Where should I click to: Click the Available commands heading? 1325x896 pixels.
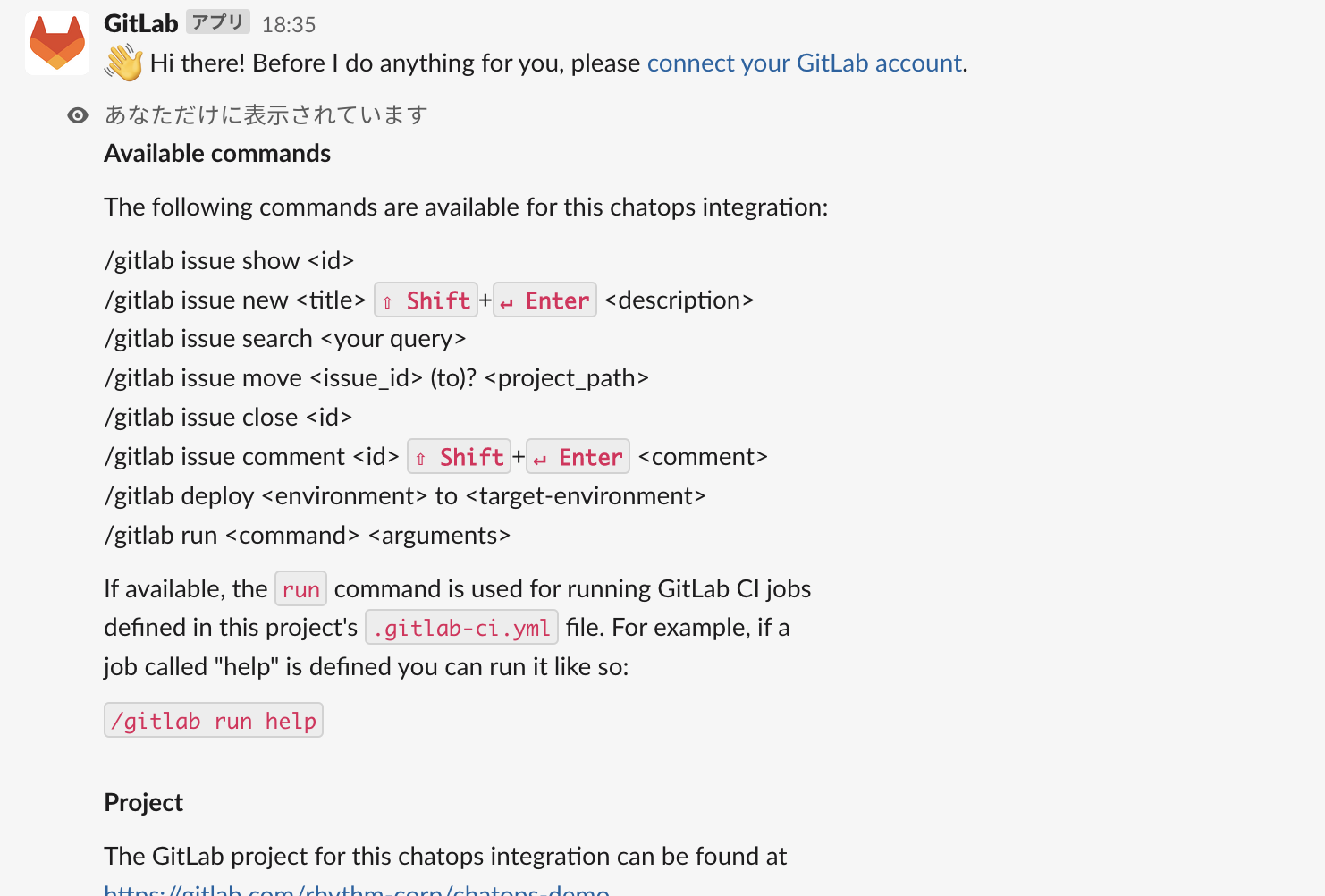point(217,153)
